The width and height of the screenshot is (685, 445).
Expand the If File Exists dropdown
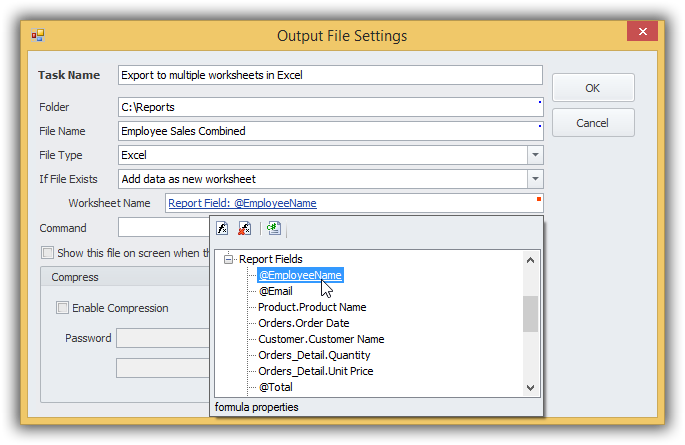(535, 179)
